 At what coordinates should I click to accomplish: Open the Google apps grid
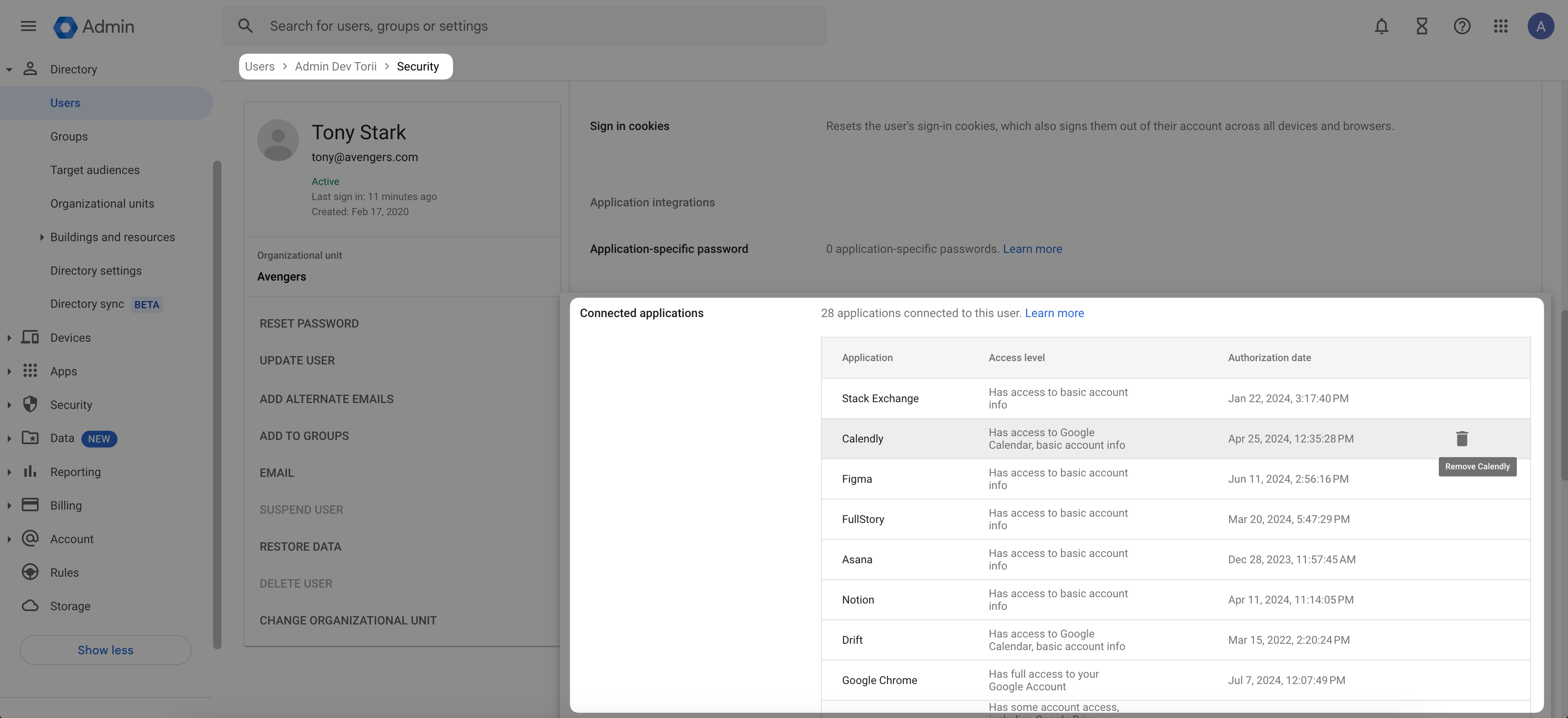[x=1500, y=26]
